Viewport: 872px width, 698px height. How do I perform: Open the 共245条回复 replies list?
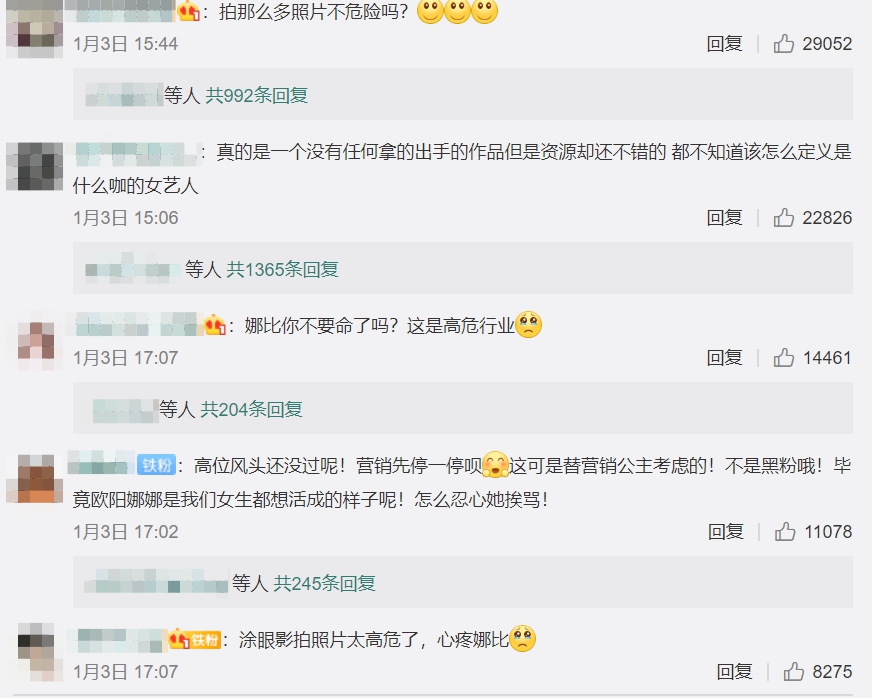click(325, 583)
